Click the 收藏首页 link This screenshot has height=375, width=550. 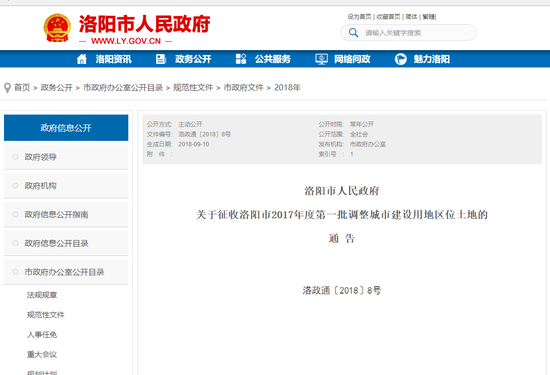(388, 17)
